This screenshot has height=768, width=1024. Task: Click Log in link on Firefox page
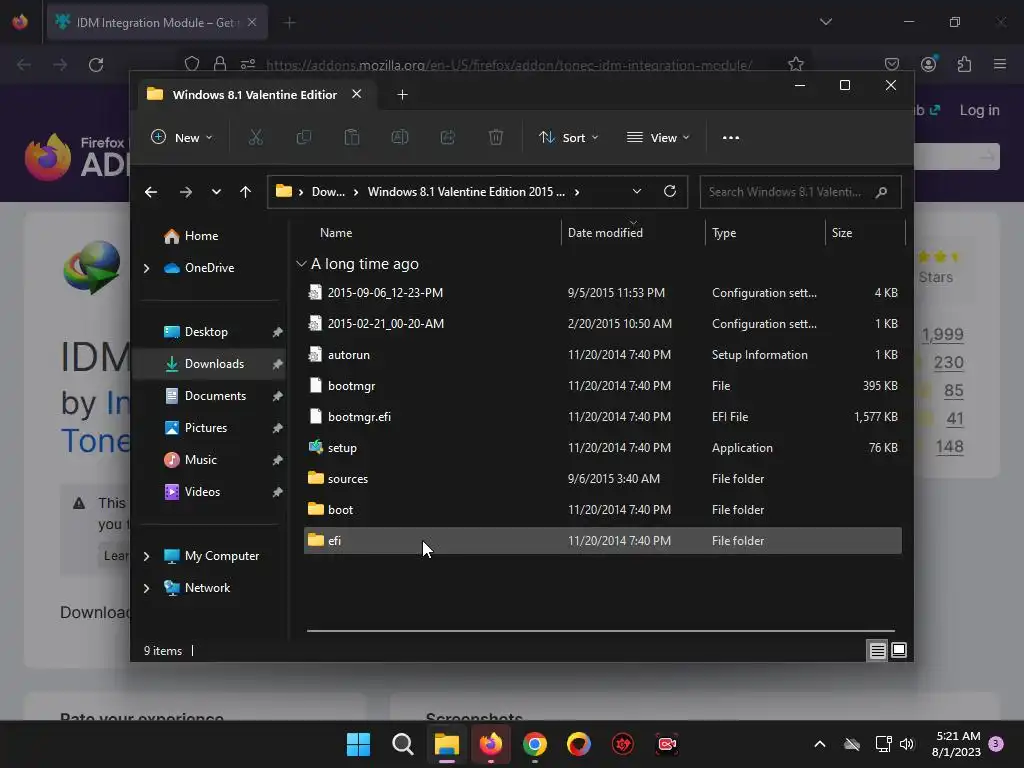tap(979, 110)
